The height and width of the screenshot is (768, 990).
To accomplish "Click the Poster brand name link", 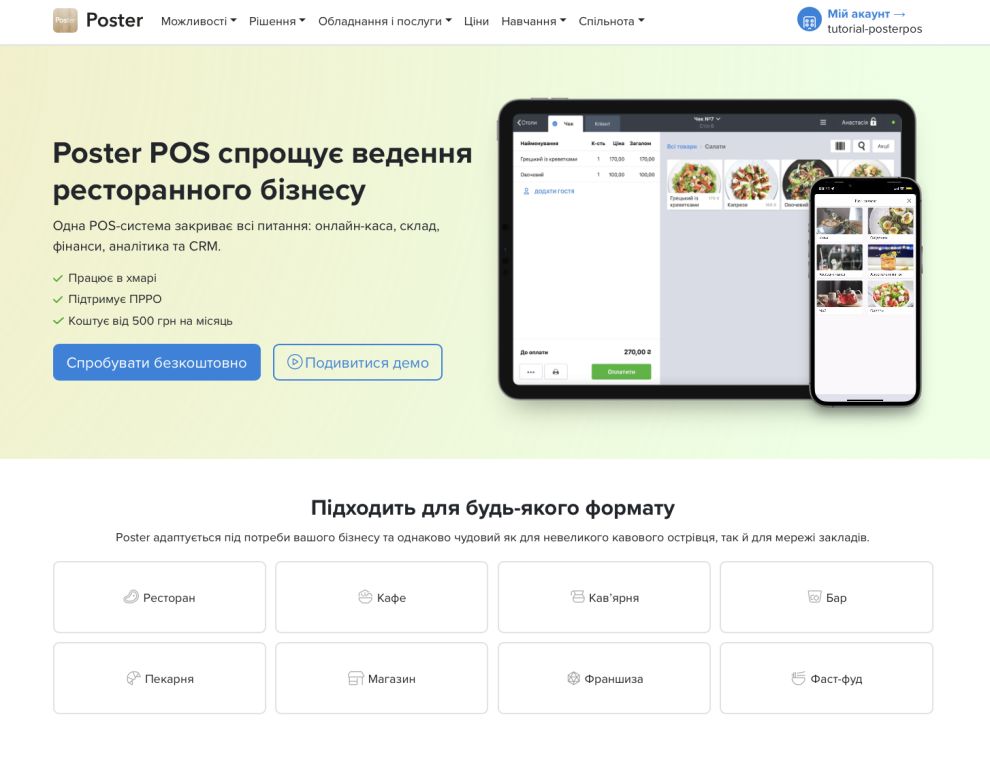I will click(x=114, y=20).
